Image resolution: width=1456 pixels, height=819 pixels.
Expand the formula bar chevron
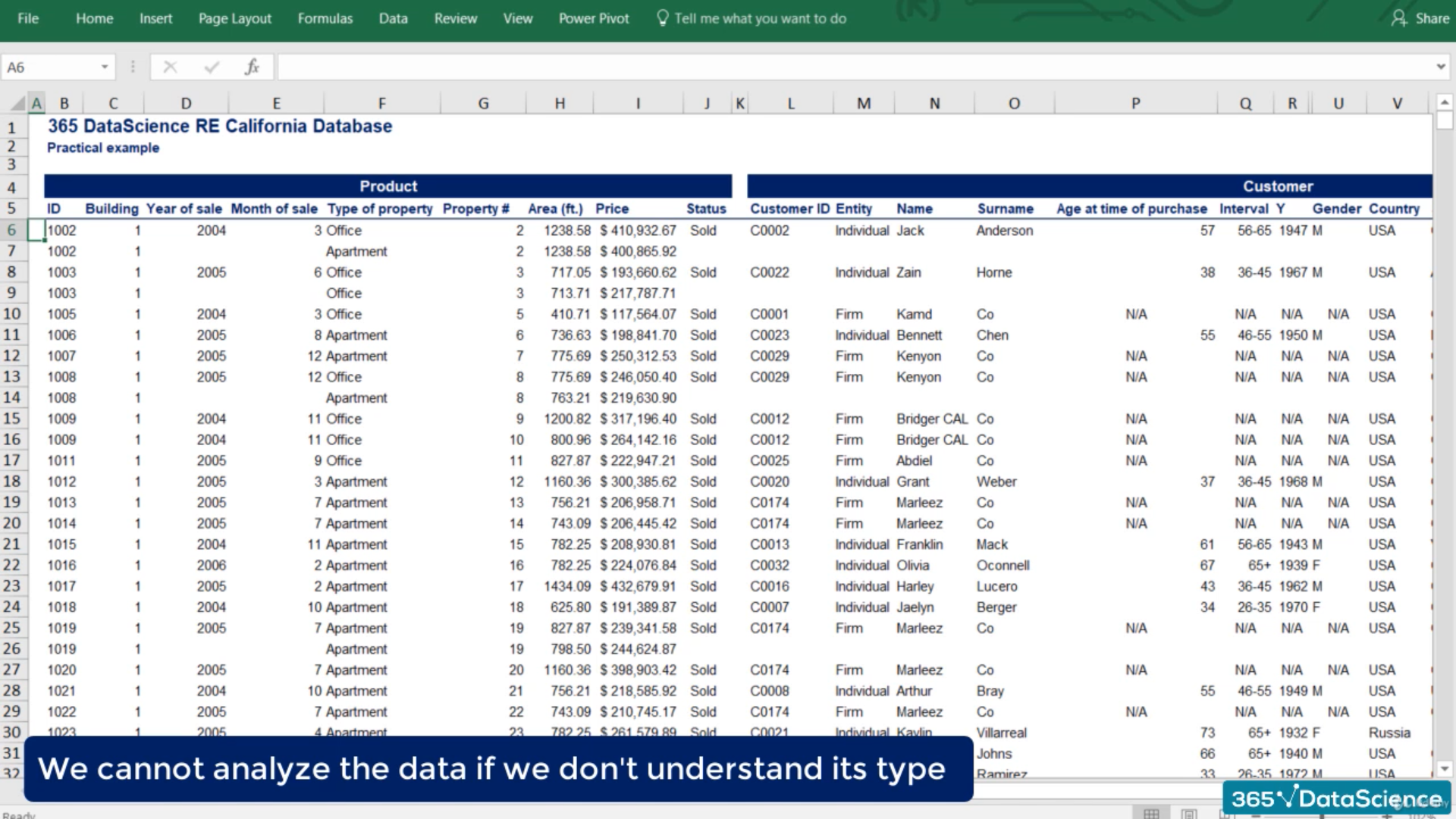1440,67
